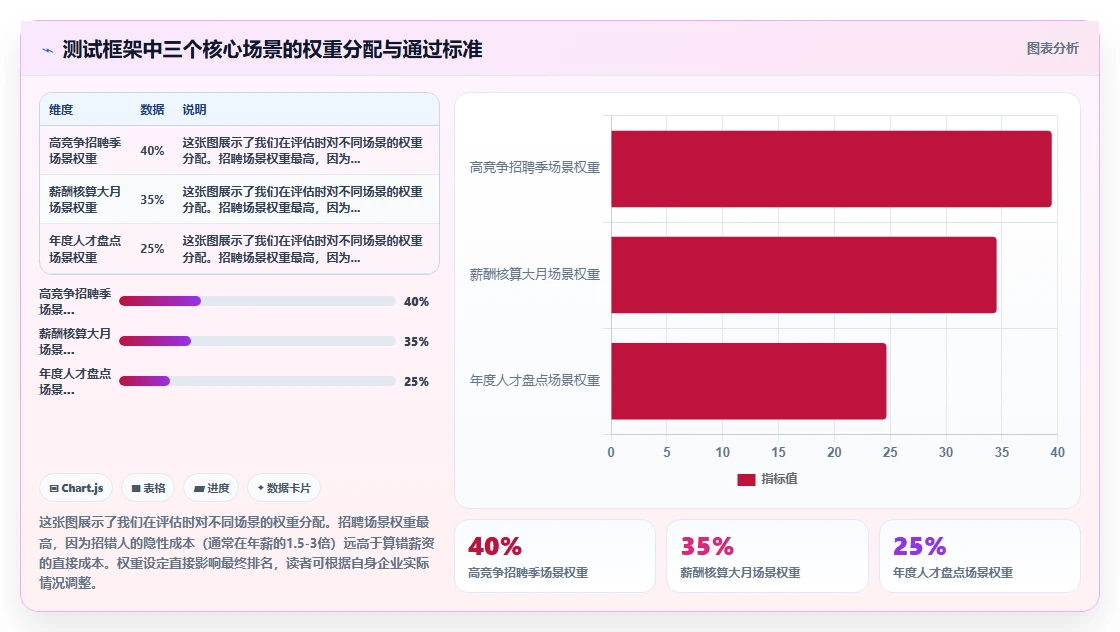Click the 说明 table column header
1120x632 pixels.
[194, 109]
